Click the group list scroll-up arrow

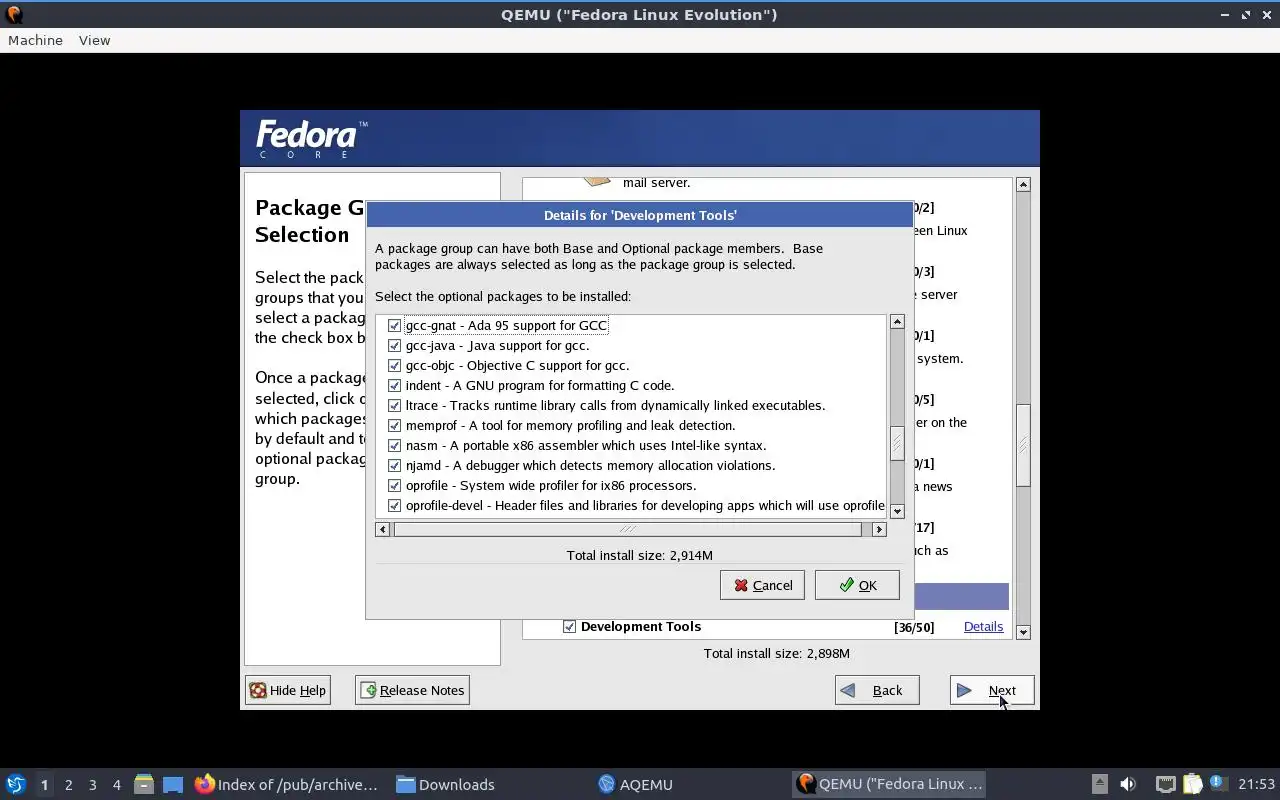point(1023,185)
